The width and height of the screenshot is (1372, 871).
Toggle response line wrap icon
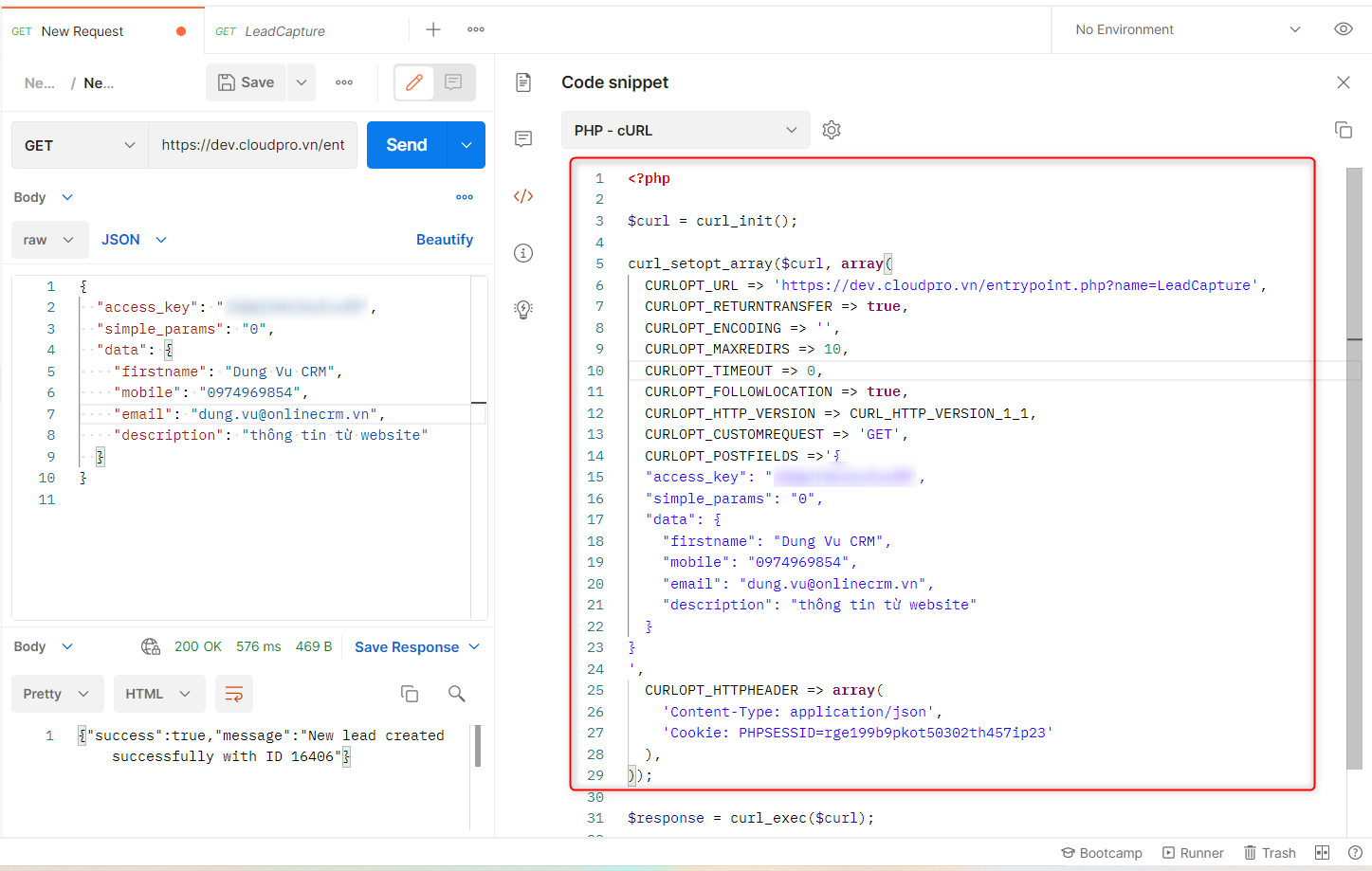click(x=234, y=694)
